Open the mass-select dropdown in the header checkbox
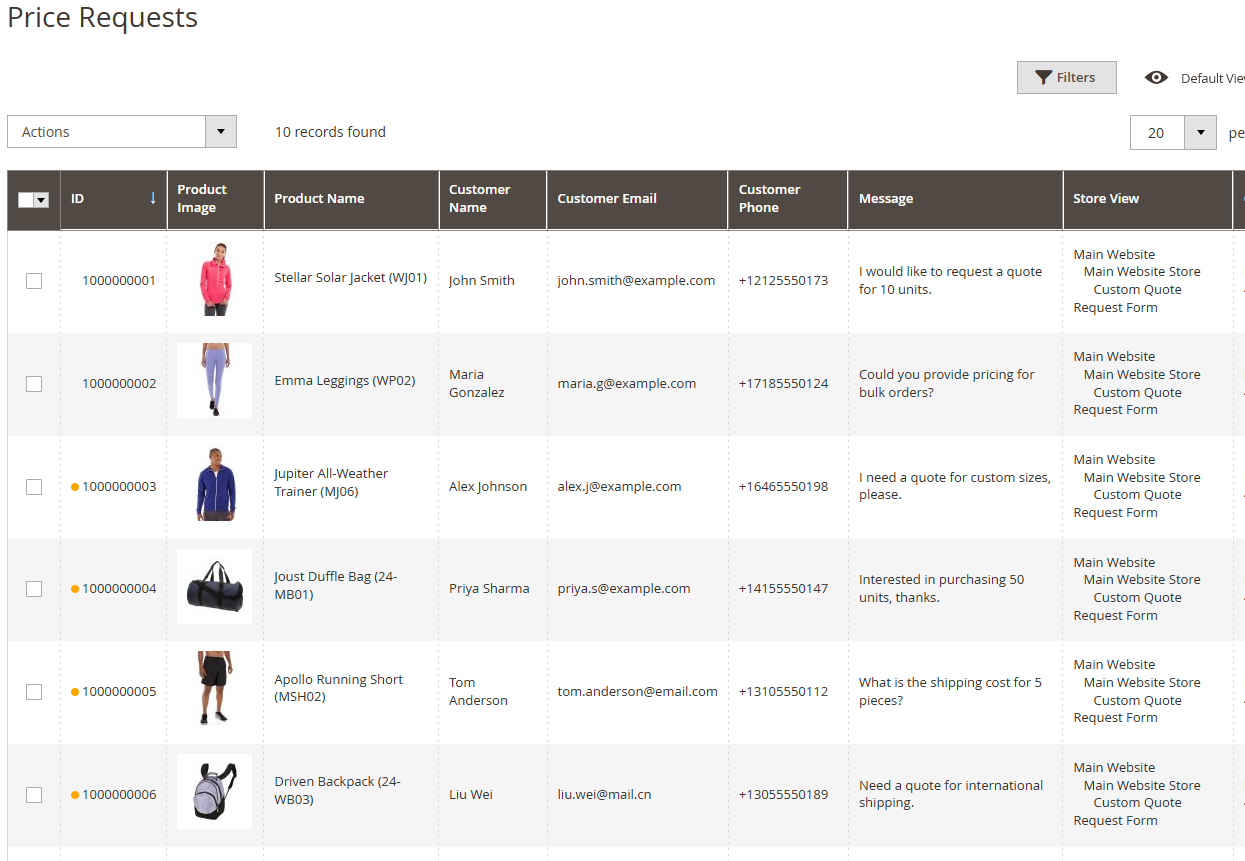The height and width of the screenshot is (861, 1245). tap(43, 199)
